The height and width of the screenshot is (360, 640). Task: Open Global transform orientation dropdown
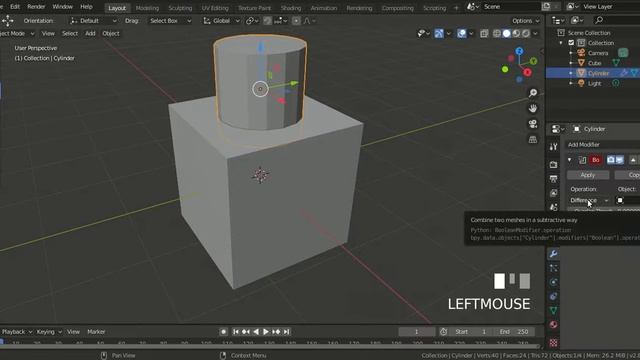click(x=221, y=20)
